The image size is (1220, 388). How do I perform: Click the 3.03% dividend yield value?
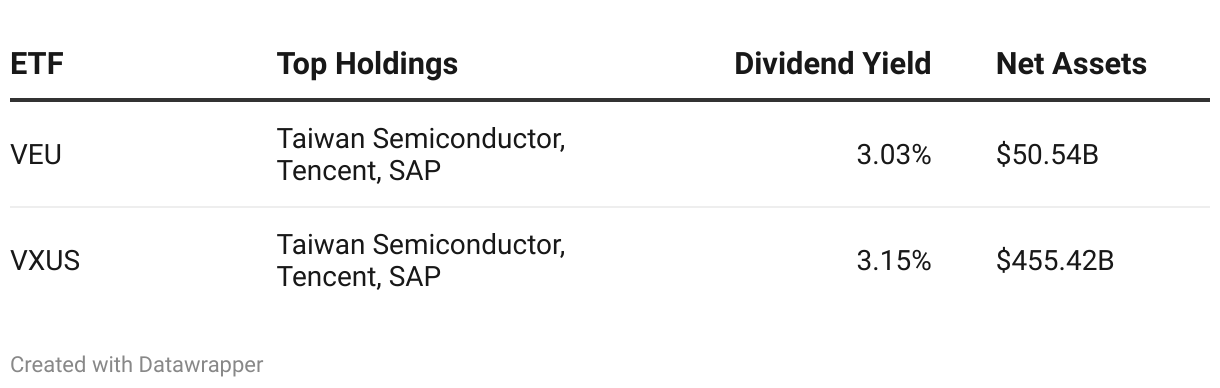coord(894,155)
